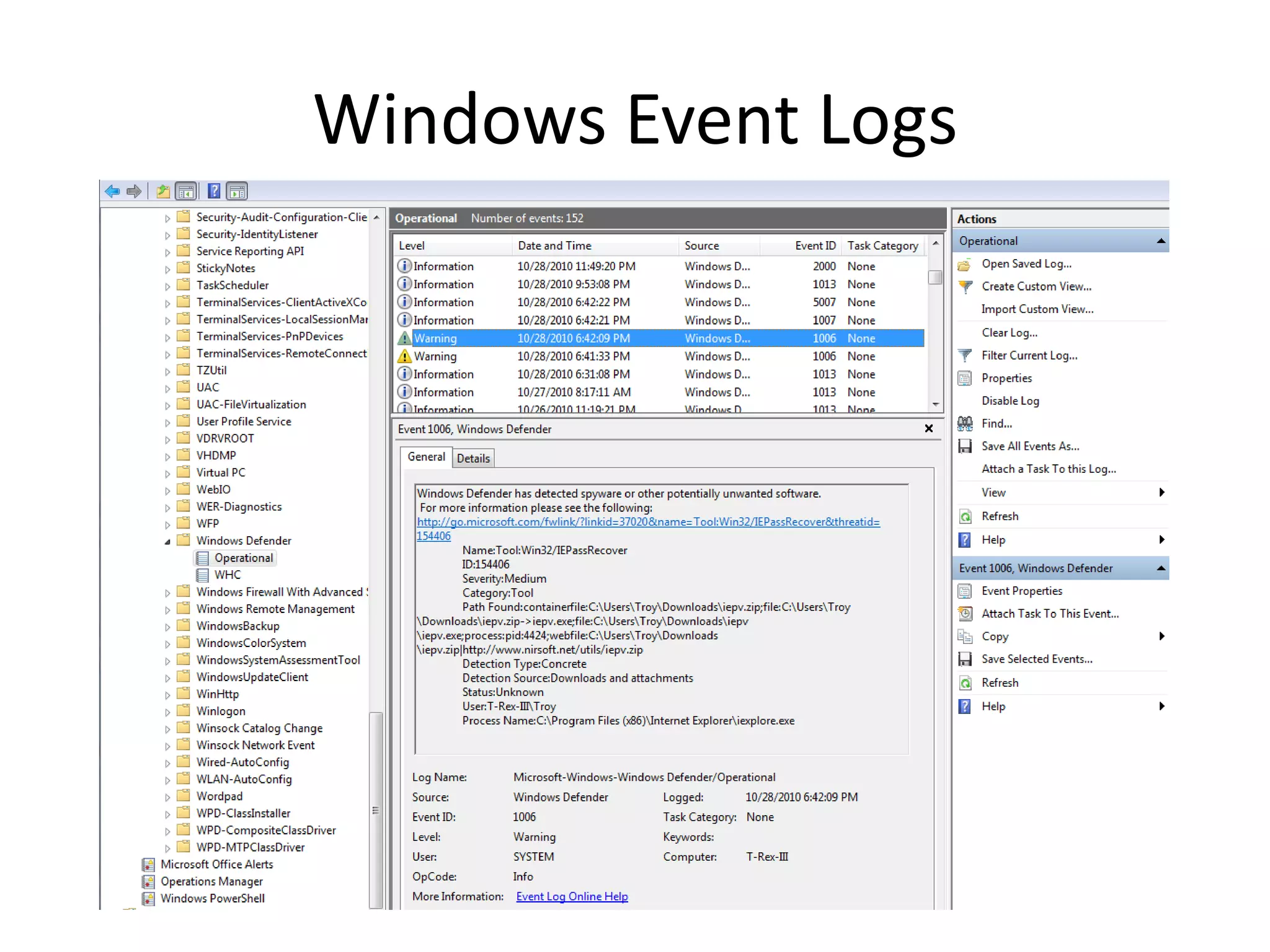Click the Up one level folder icon

(163, 192)
